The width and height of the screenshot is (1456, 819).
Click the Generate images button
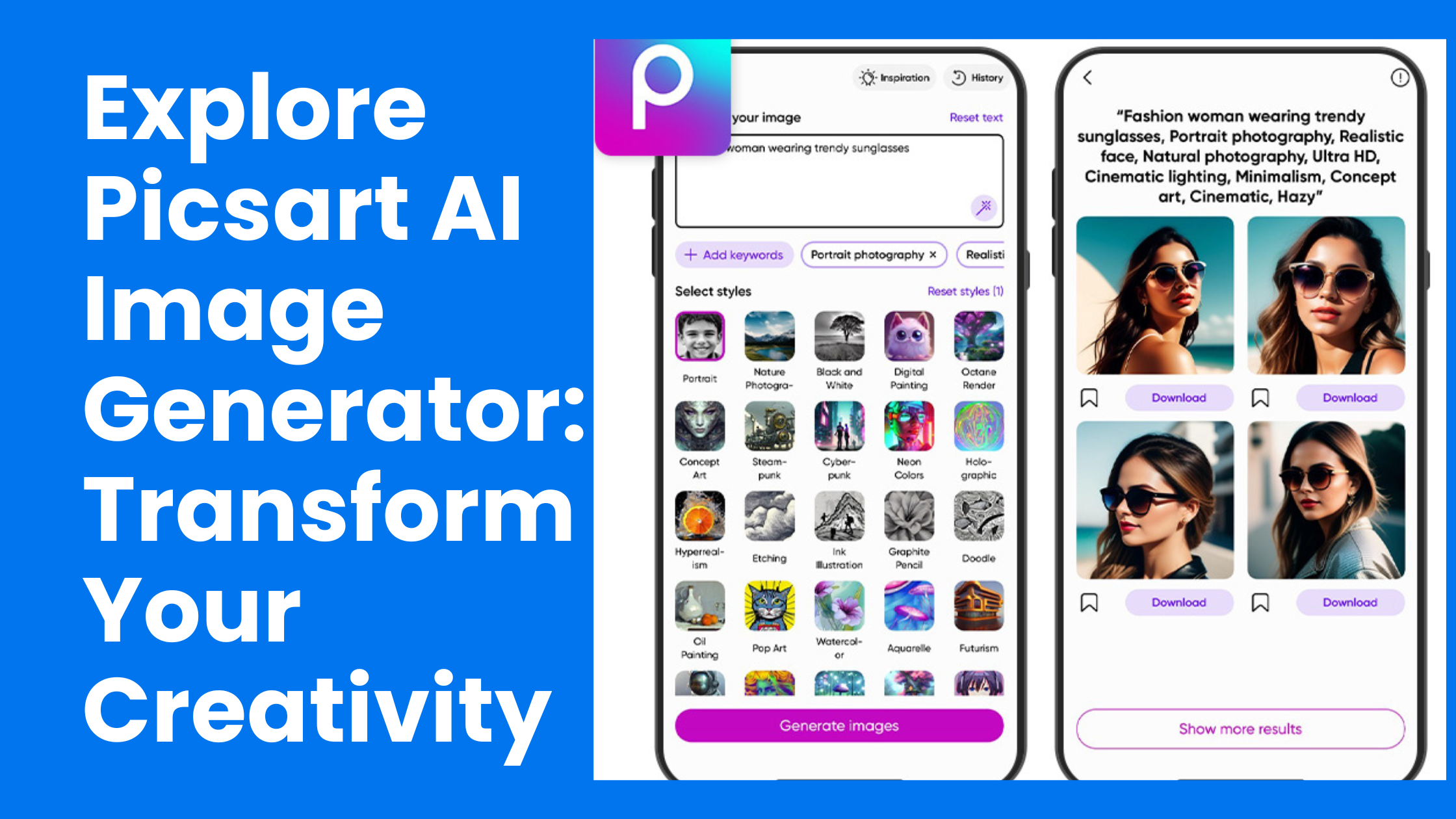click(837, 725)
